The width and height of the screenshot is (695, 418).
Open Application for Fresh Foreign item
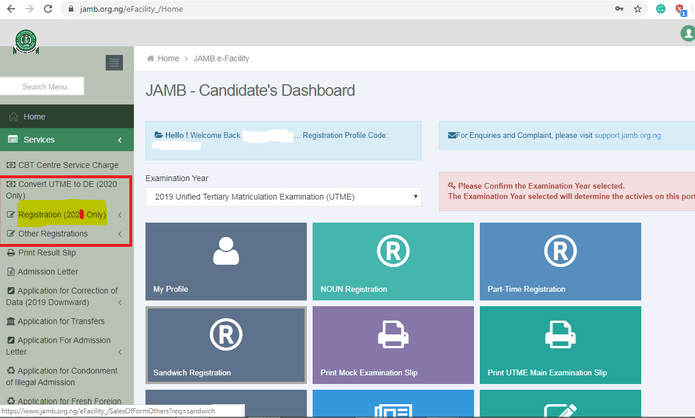pos(64,401)
